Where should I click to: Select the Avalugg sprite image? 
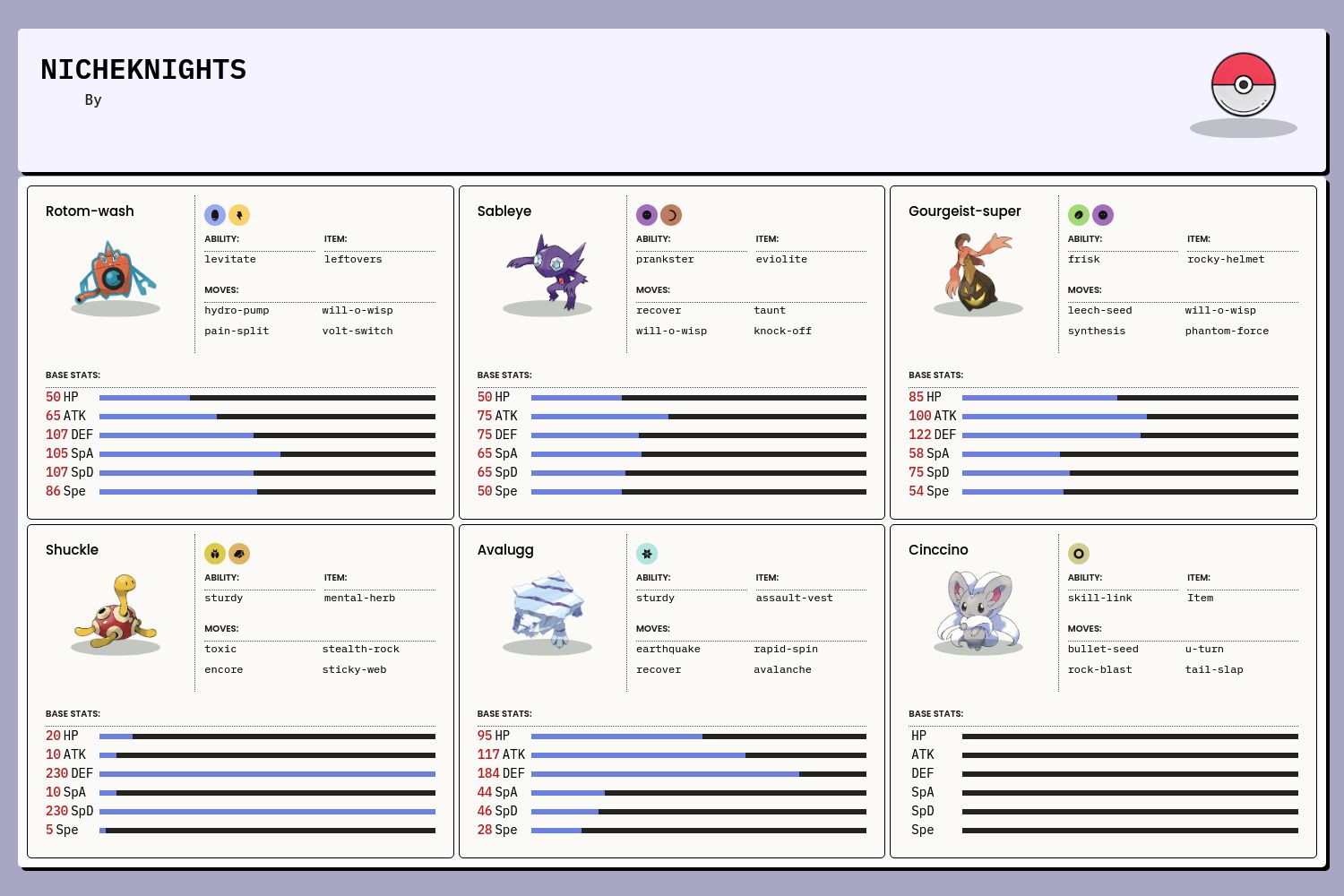pyautogui.click(x=547, y=609)
